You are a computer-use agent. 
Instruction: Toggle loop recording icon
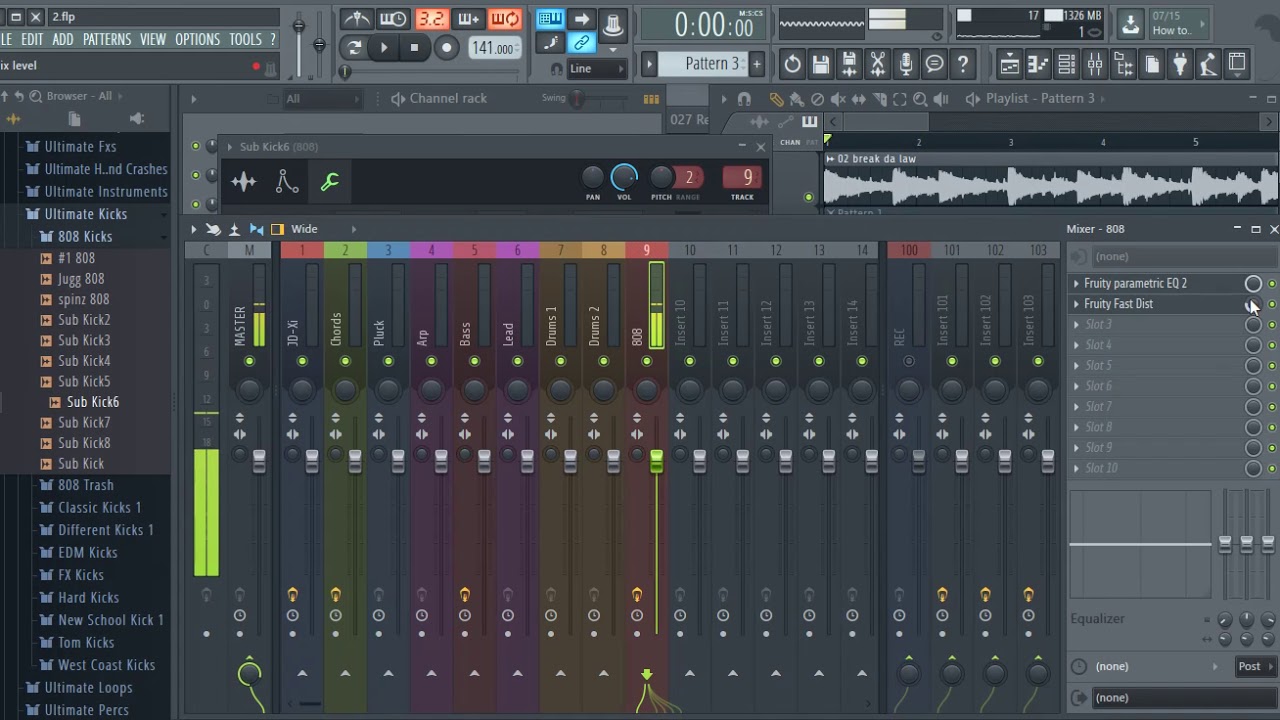pyautogui.click(x=505, y=20)
